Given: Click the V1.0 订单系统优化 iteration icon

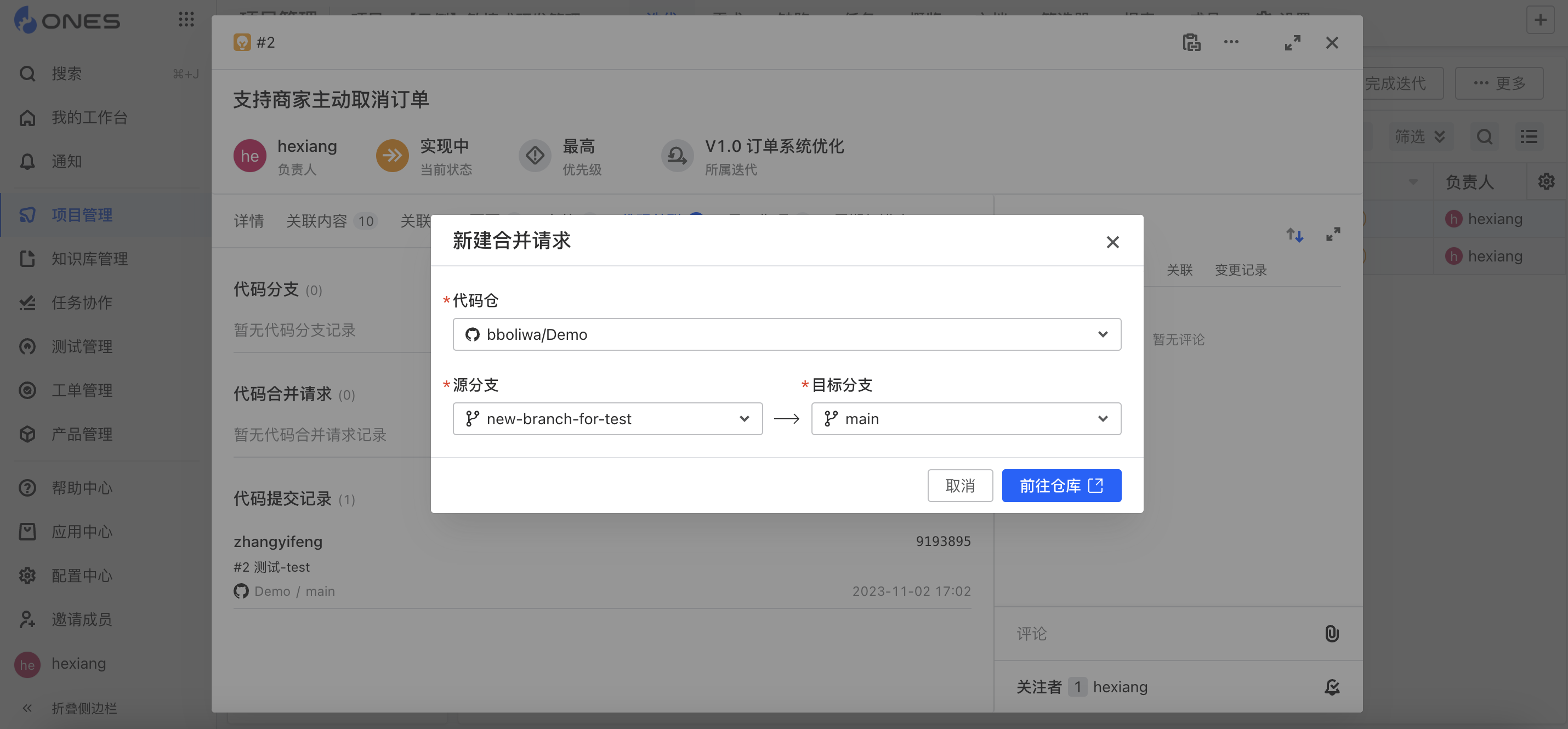Looking at the screenshot, I should (x=677, y=156).
